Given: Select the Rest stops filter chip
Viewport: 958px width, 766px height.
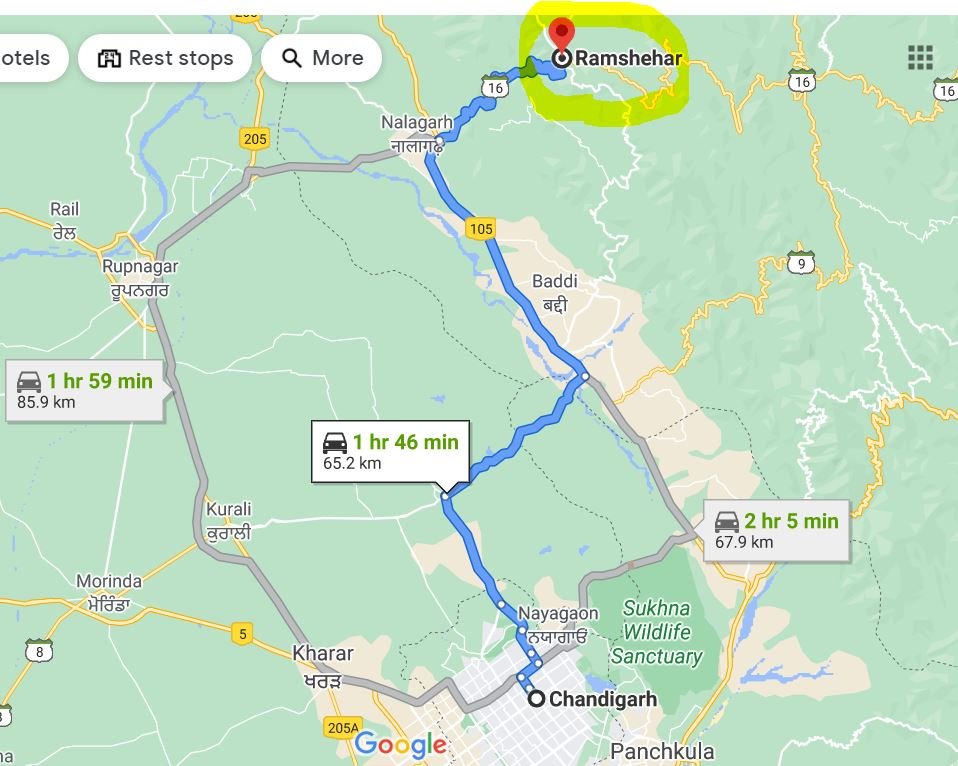Looking at the screenshot, I should (165, 58).
